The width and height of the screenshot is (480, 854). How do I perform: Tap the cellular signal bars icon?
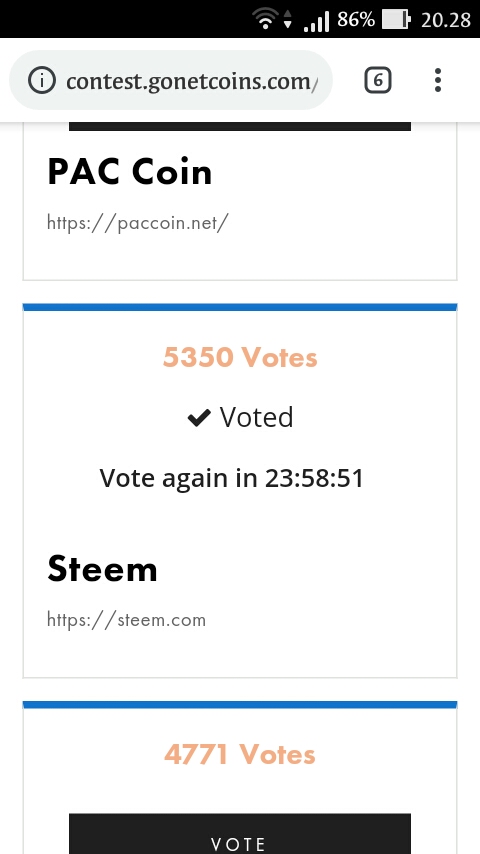coord(316,21)
